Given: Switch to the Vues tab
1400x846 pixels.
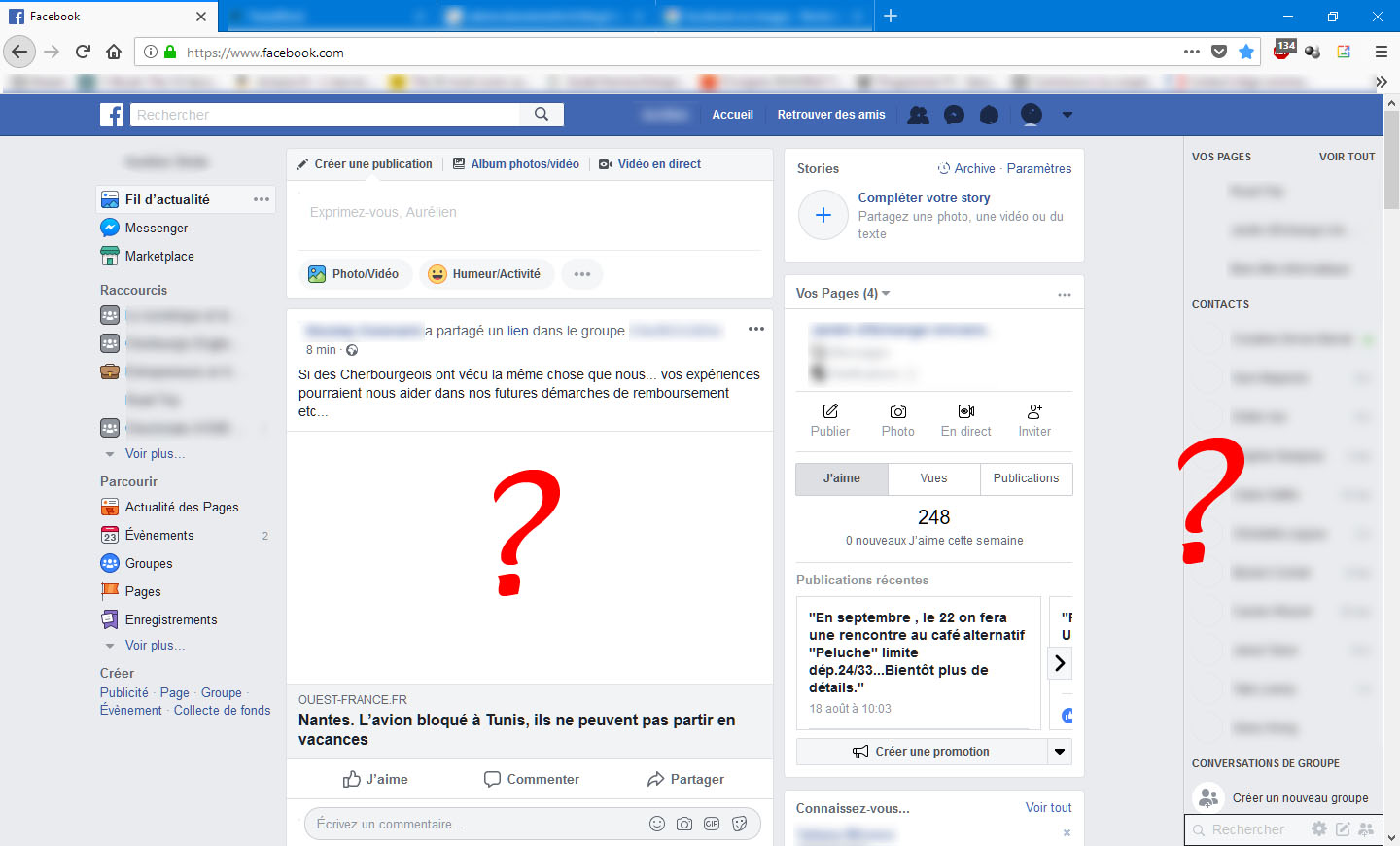Looking at the screenshot, I should 933,478.
